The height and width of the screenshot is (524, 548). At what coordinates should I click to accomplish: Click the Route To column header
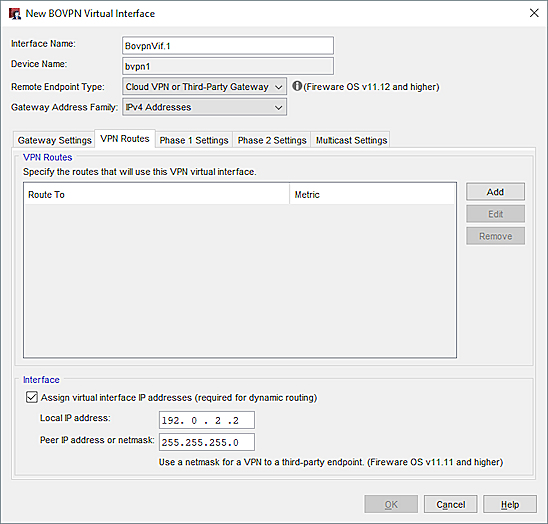click(x=157, y=194)
